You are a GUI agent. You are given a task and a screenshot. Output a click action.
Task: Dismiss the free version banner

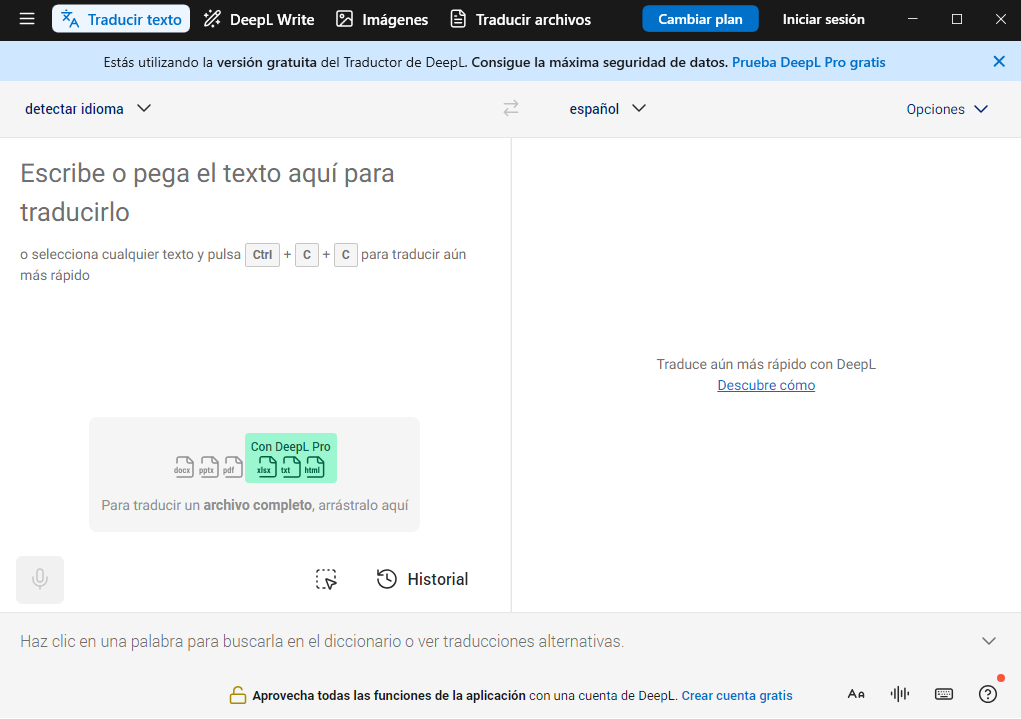click(x=999, y=61)
